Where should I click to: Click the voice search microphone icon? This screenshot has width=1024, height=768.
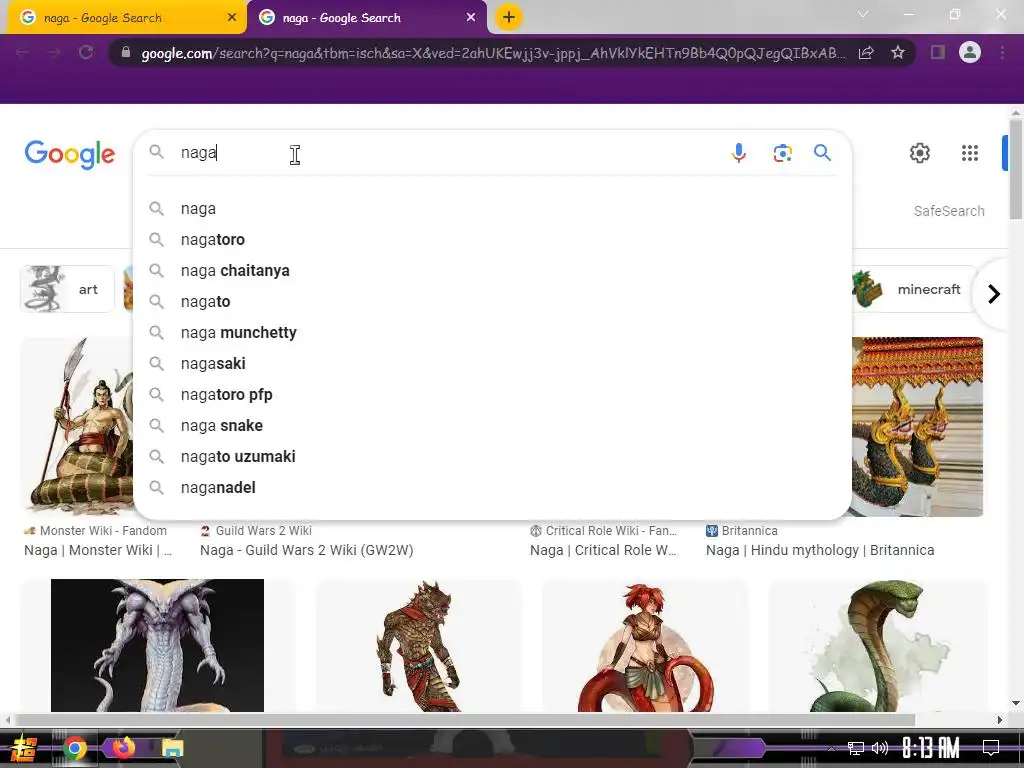pos(739,153)
